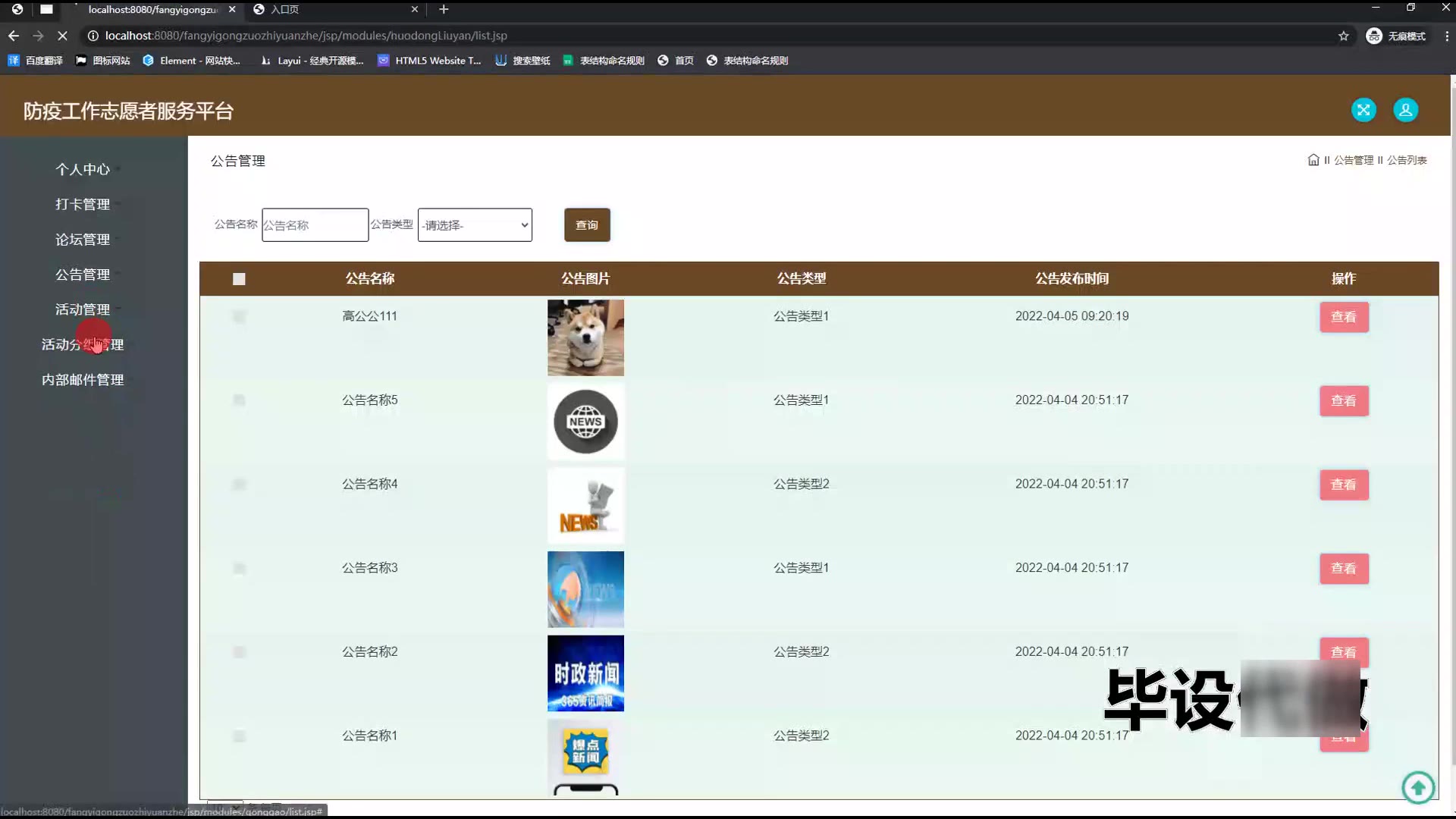
Task: Open 公告管理 in sidebar
Action: (x=83, y=275)
